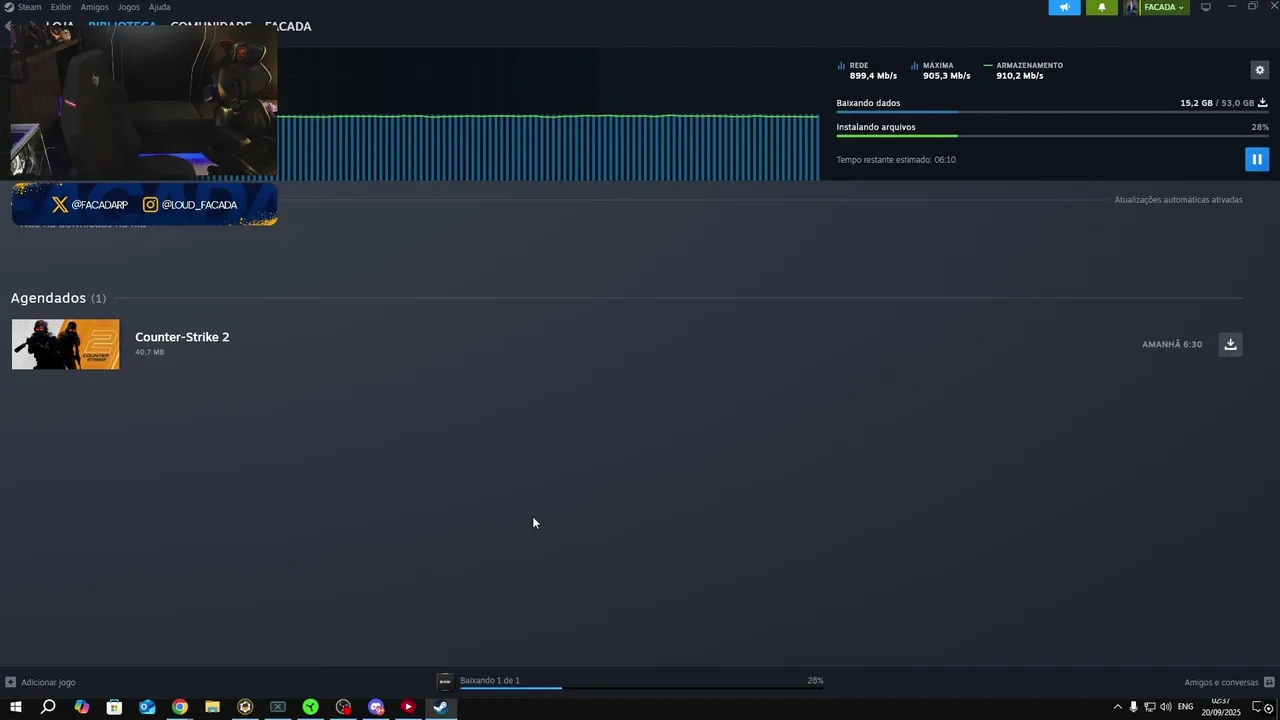Open Outlook from the taskbar
Image resolution: width=1280 pixels, height=720 pixels.
pyautogui.click(x=147, y=707)
